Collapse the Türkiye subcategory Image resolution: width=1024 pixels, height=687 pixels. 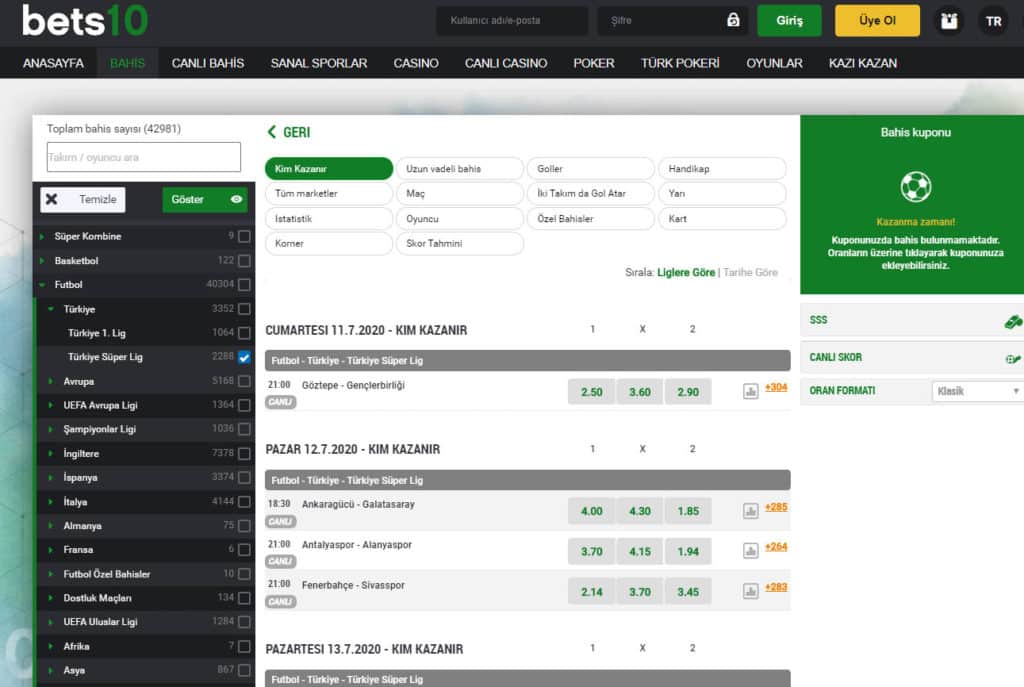tap(51, 309)
